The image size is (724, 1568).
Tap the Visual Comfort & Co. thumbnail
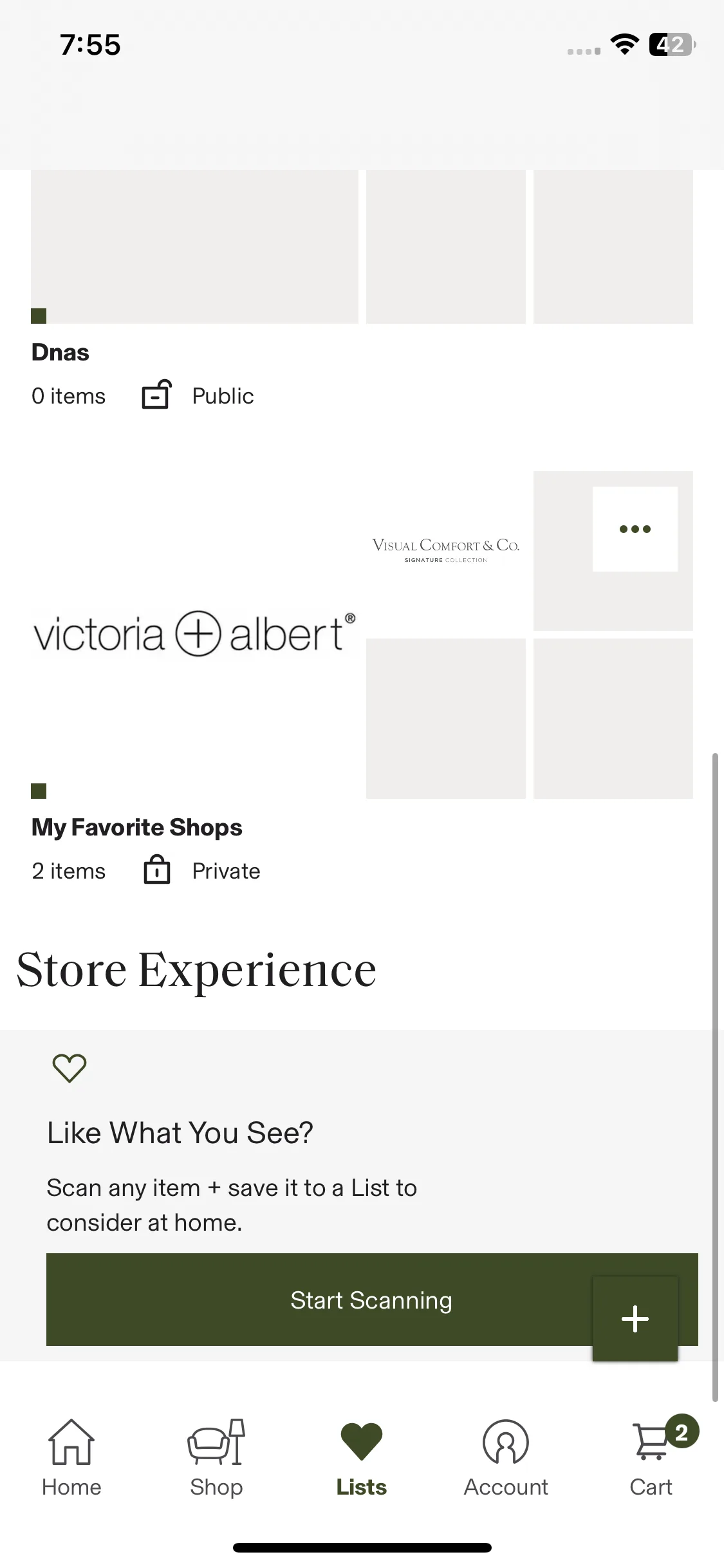tap(446, 551)
